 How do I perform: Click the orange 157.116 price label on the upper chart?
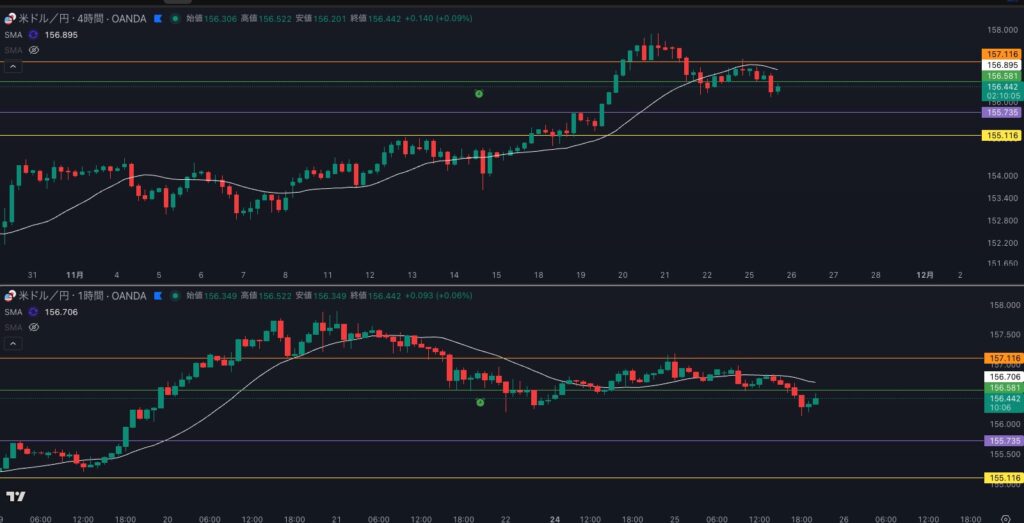click(1001, 54)
